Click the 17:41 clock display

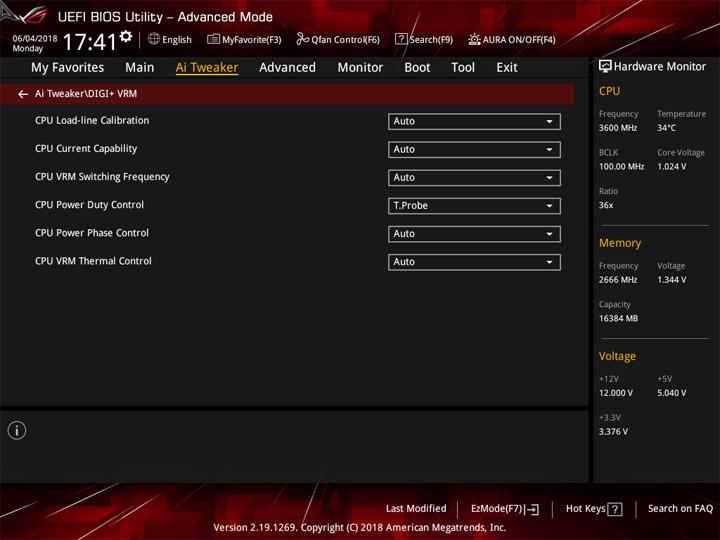(x=90, y=42)
